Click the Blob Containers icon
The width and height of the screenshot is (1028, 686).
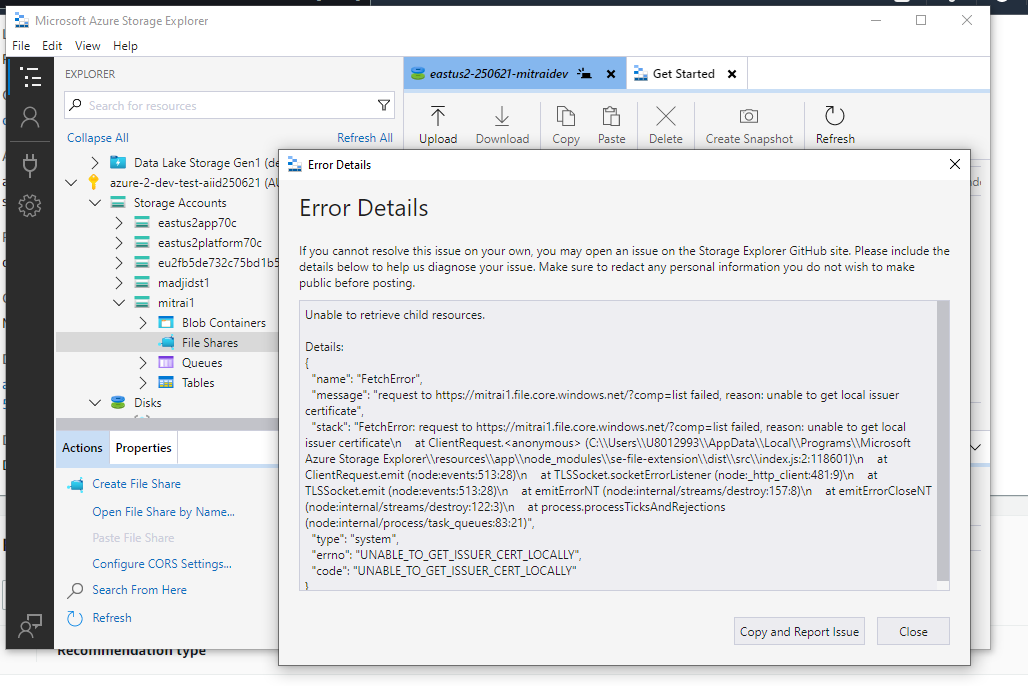click(x=167, y=323)
